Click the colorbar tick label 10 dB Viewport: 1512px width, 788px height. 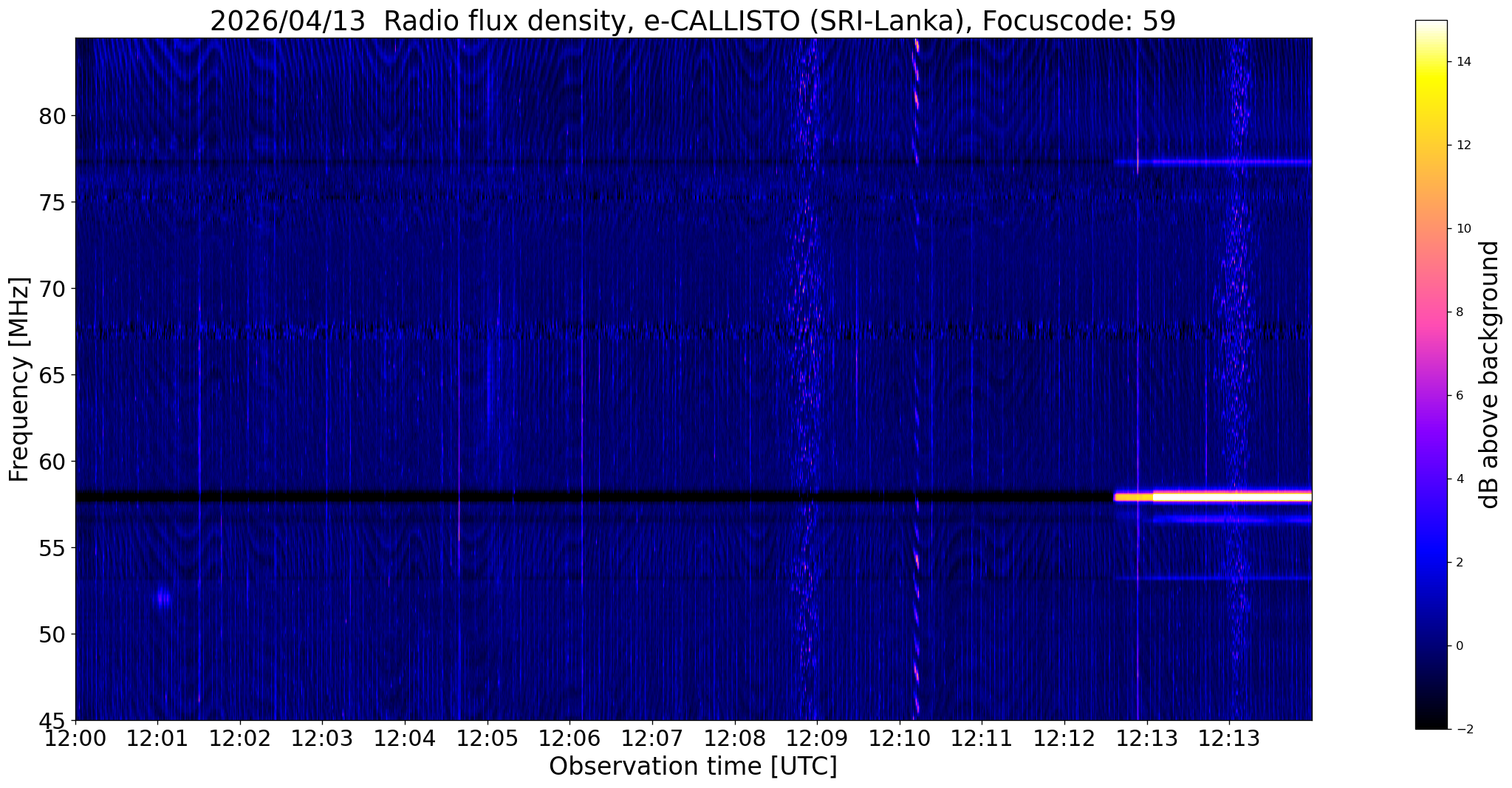[1463, 229]
